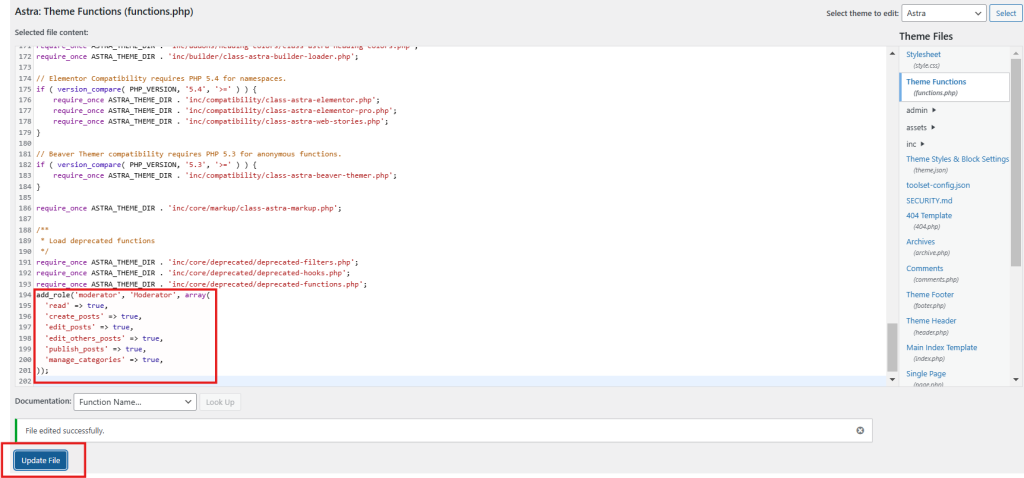Viewport: 1024px width, 478px height.
Task: Click the Select theme button
Action: pos(1005,13)
